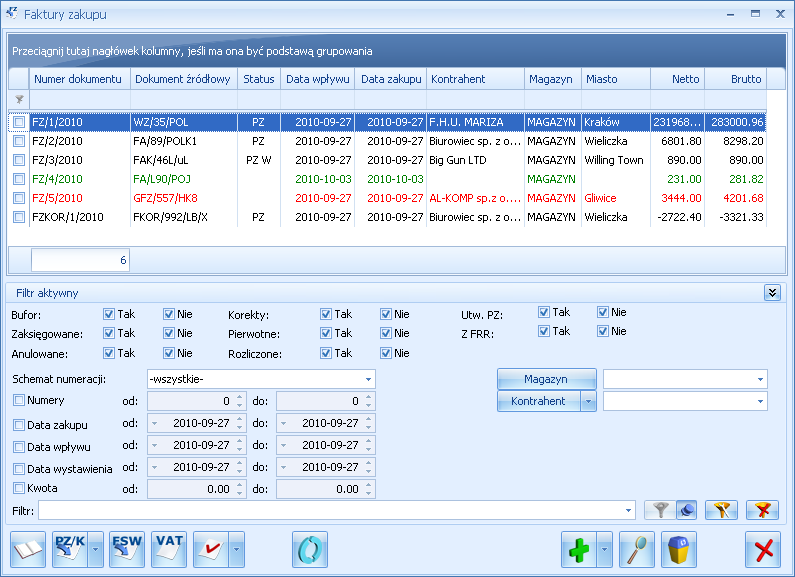Sort by Miasto column header

616,79
